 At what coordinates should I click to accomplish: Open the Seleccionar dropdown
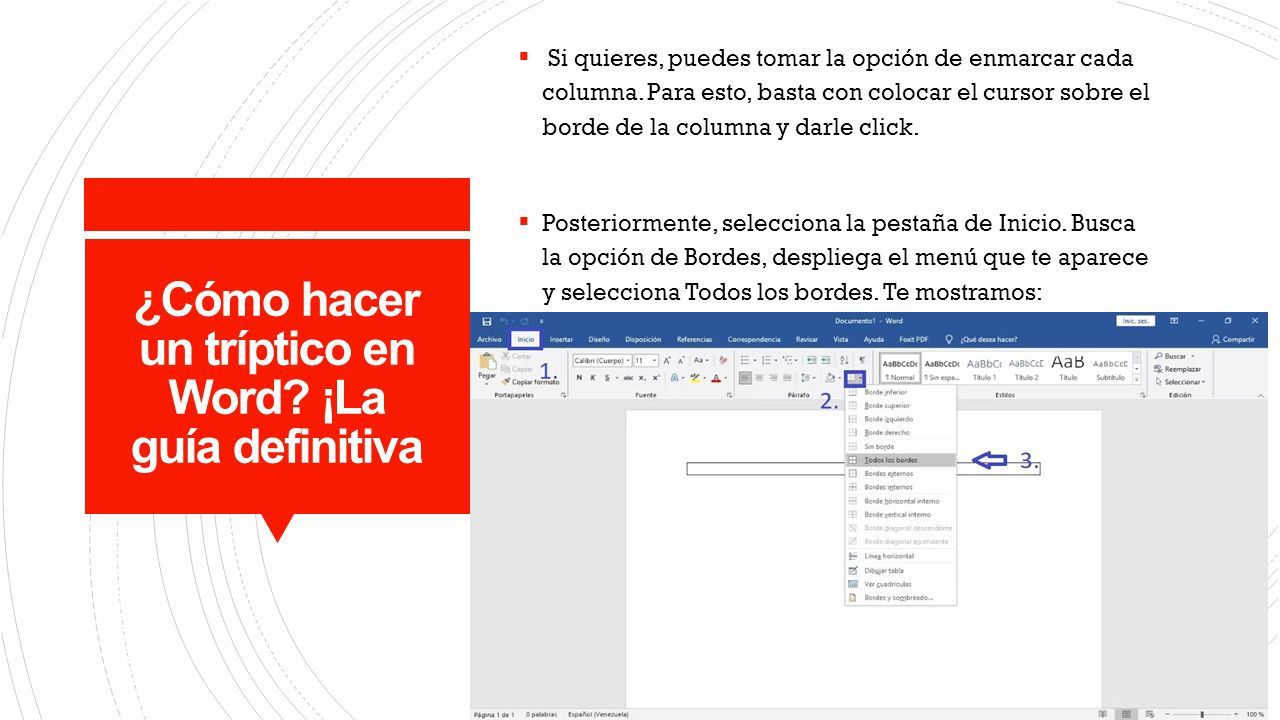[x=1181, y=382]
